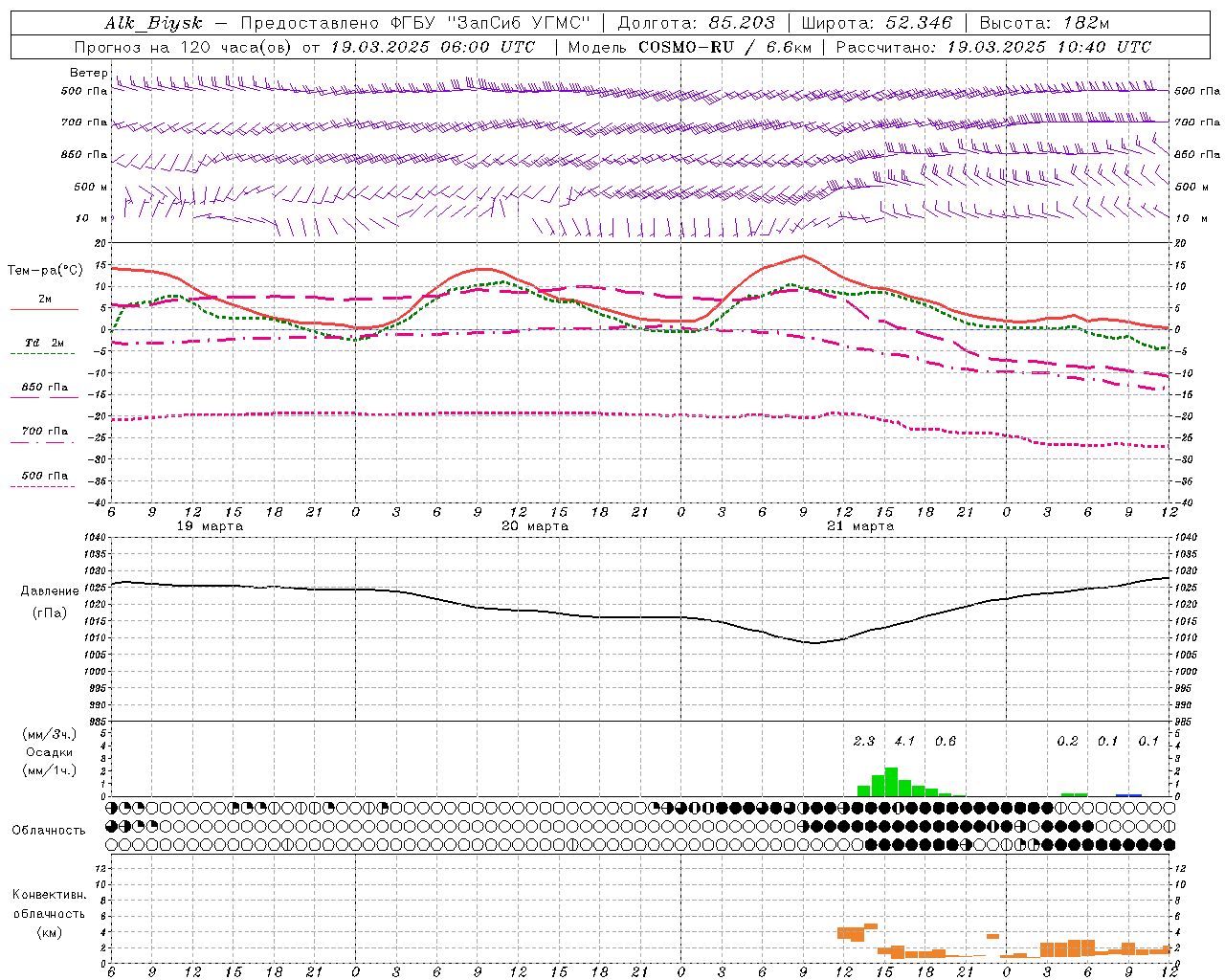This screenshot has width=1225, height=980.
Task: Click the 'Ветер' wind panel label
Action: [88, 73]
